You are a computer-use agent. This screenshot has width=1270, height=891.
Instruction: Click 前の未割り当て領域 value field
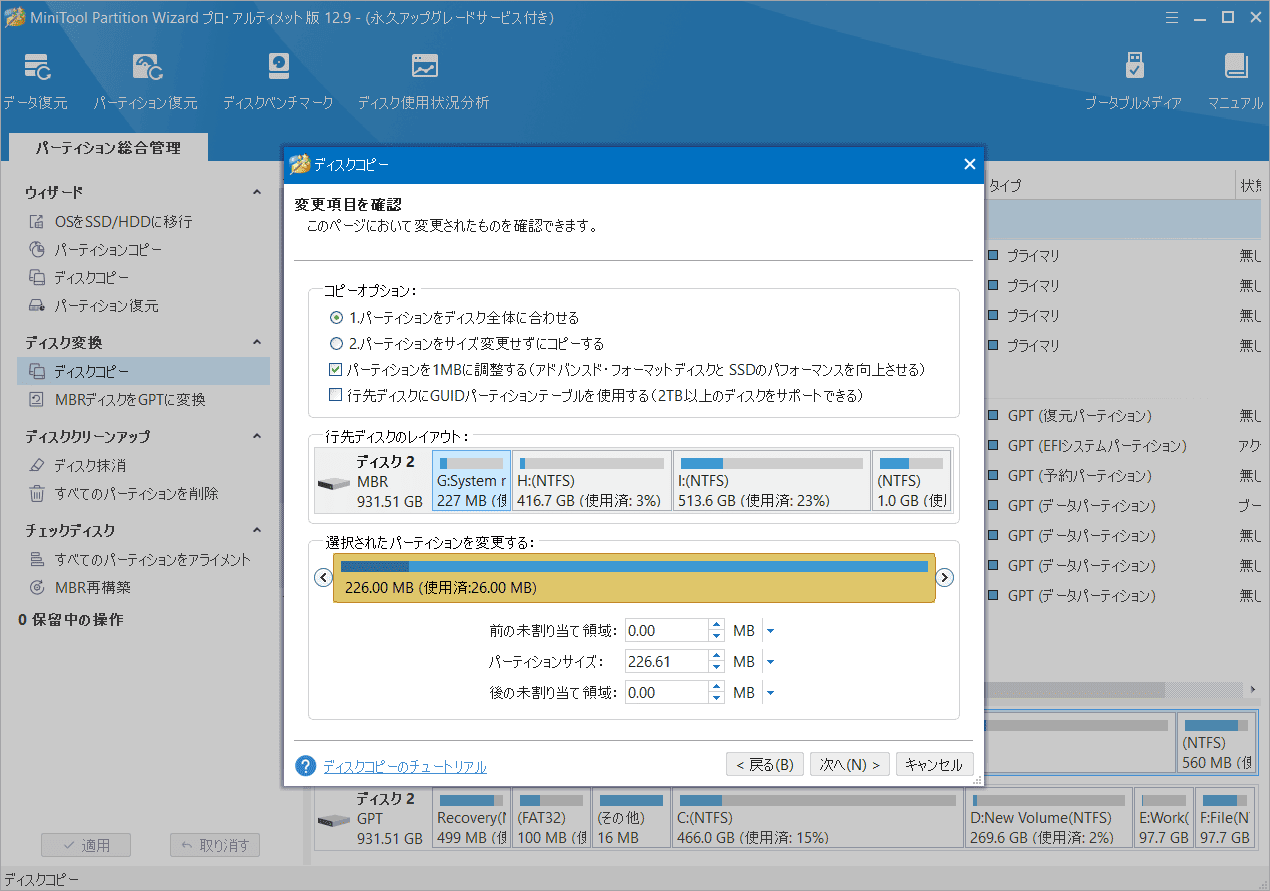(666, 631)
